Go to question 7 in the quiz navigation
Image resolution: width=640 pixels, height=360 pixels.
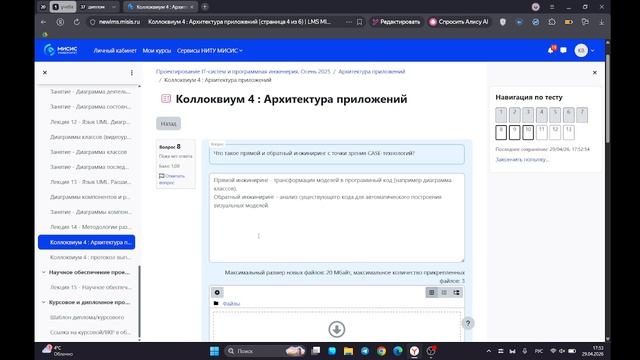pos(582,115)
